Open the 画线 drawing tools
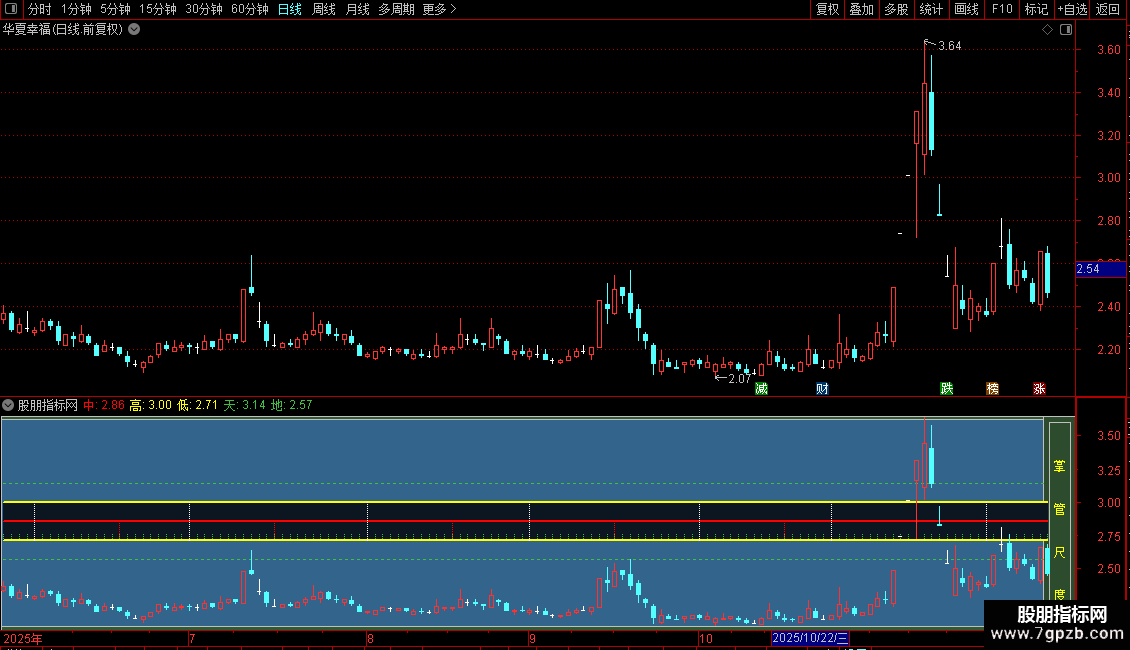Viewport: 1130px width, 650px height. coord(966,9)
